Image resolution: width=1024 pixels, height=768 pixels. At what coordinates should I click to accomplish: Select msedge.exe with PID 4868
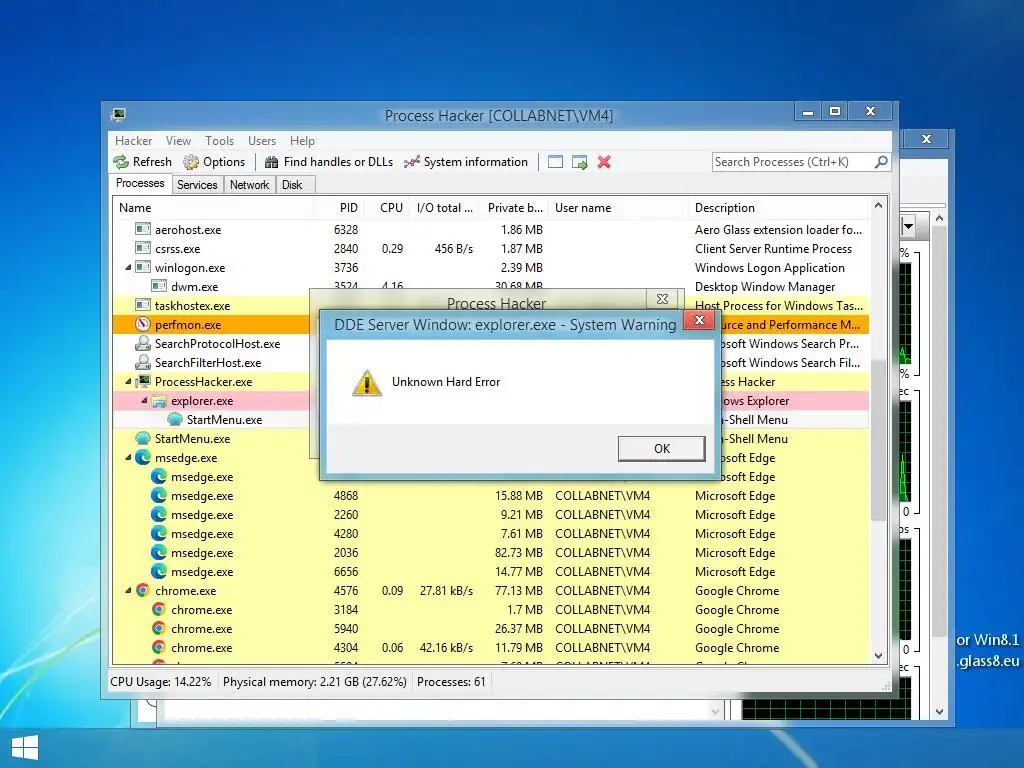click(490, 496)
